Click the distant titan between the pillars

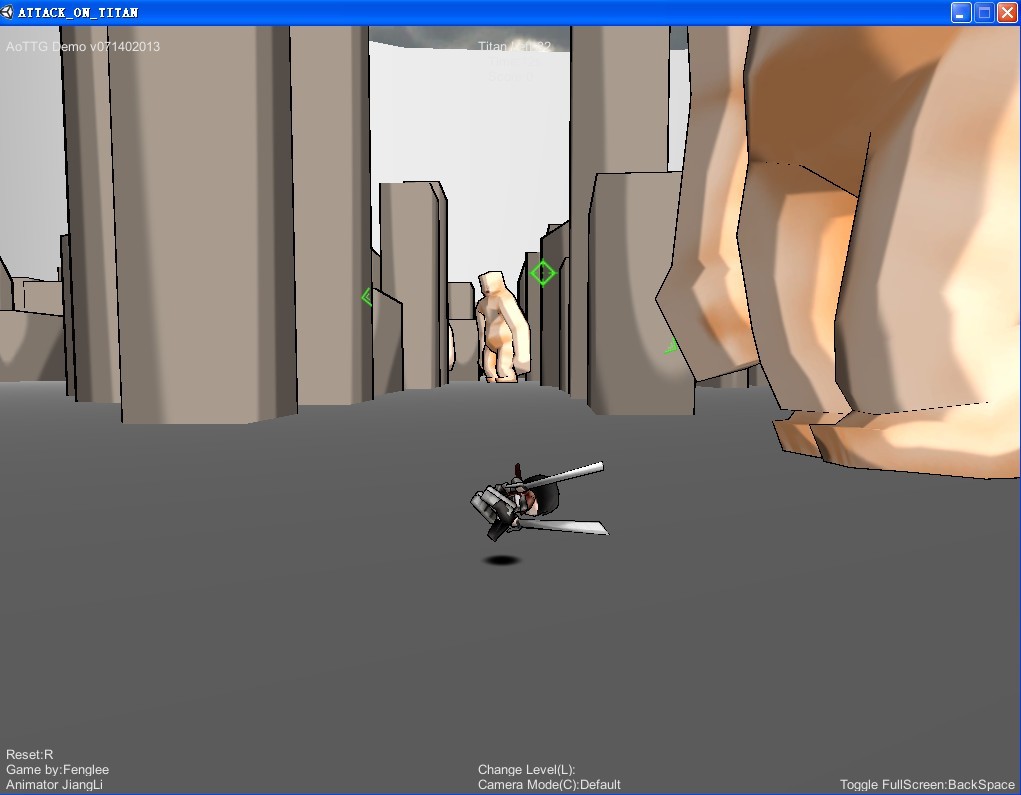tap(501, 327)
